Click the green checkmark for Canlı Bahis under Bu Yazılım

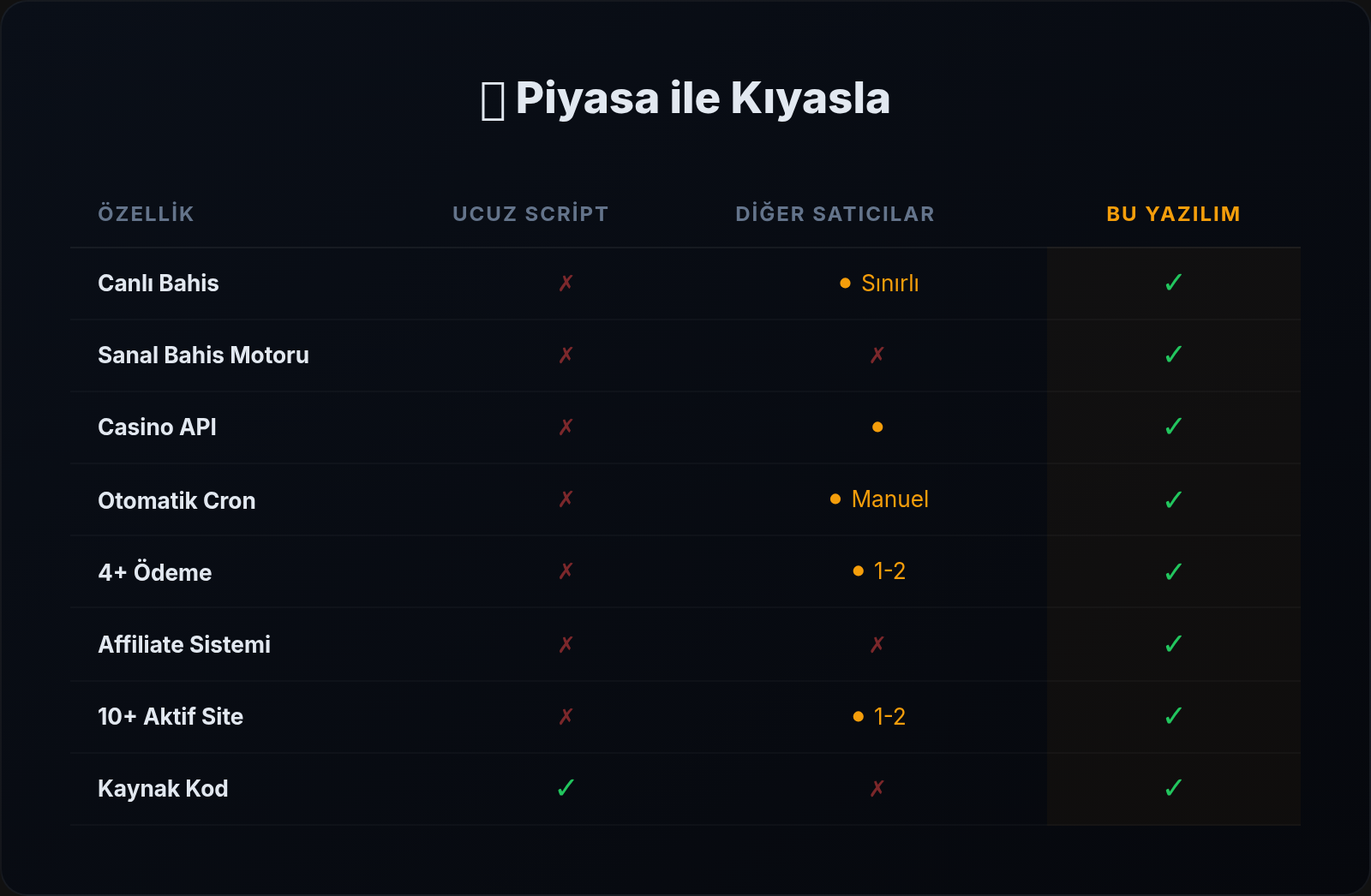(x=1173, y=283)
